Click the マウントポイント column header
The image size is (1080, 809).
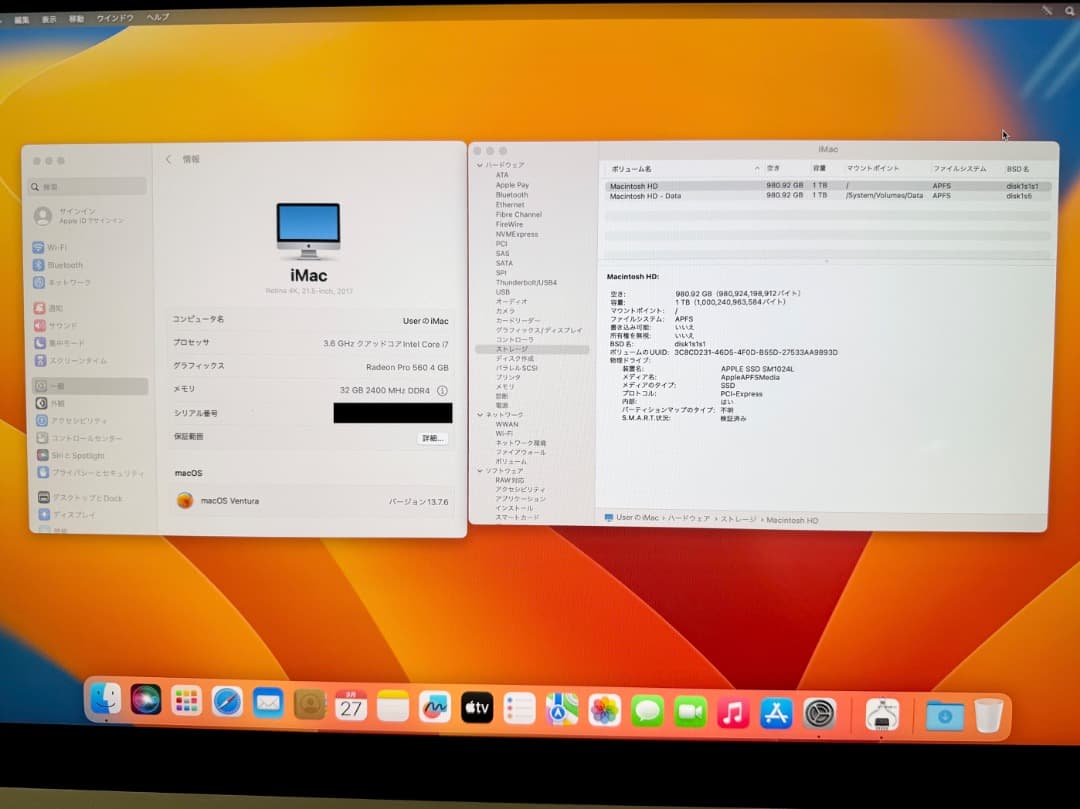point(873,169)
